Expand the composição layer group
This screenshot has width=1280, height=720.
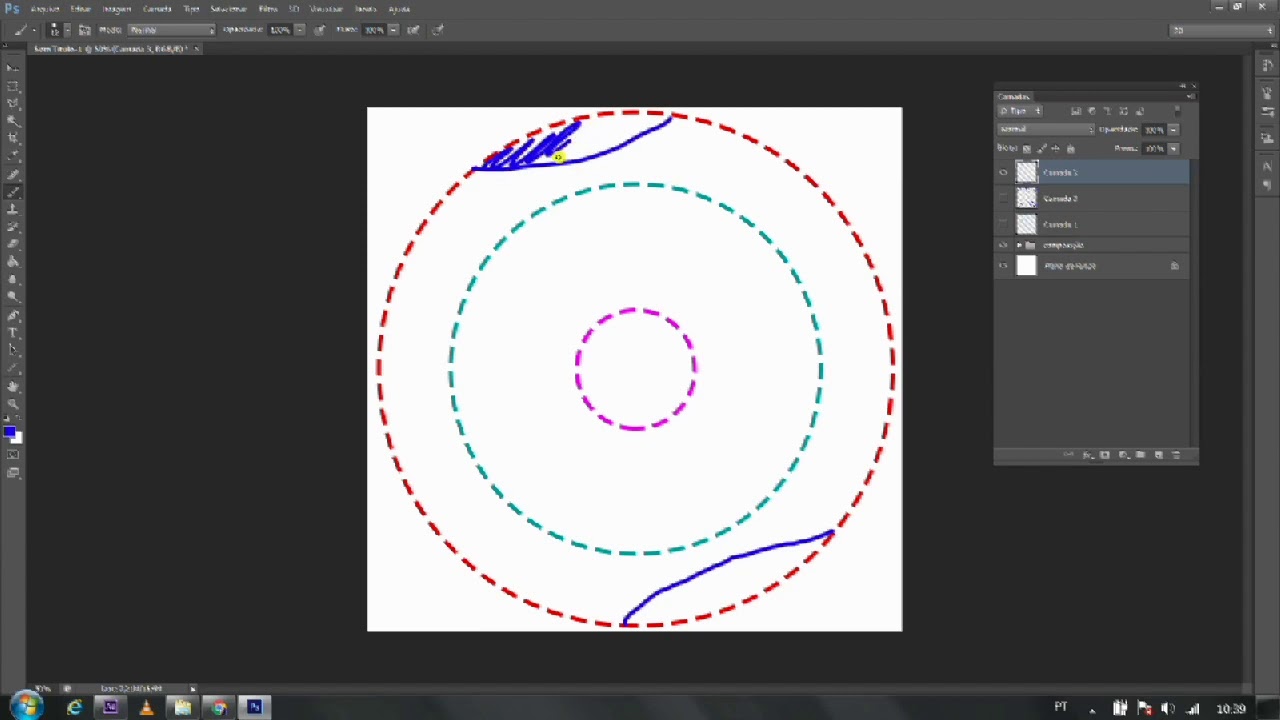[1019, 245]
